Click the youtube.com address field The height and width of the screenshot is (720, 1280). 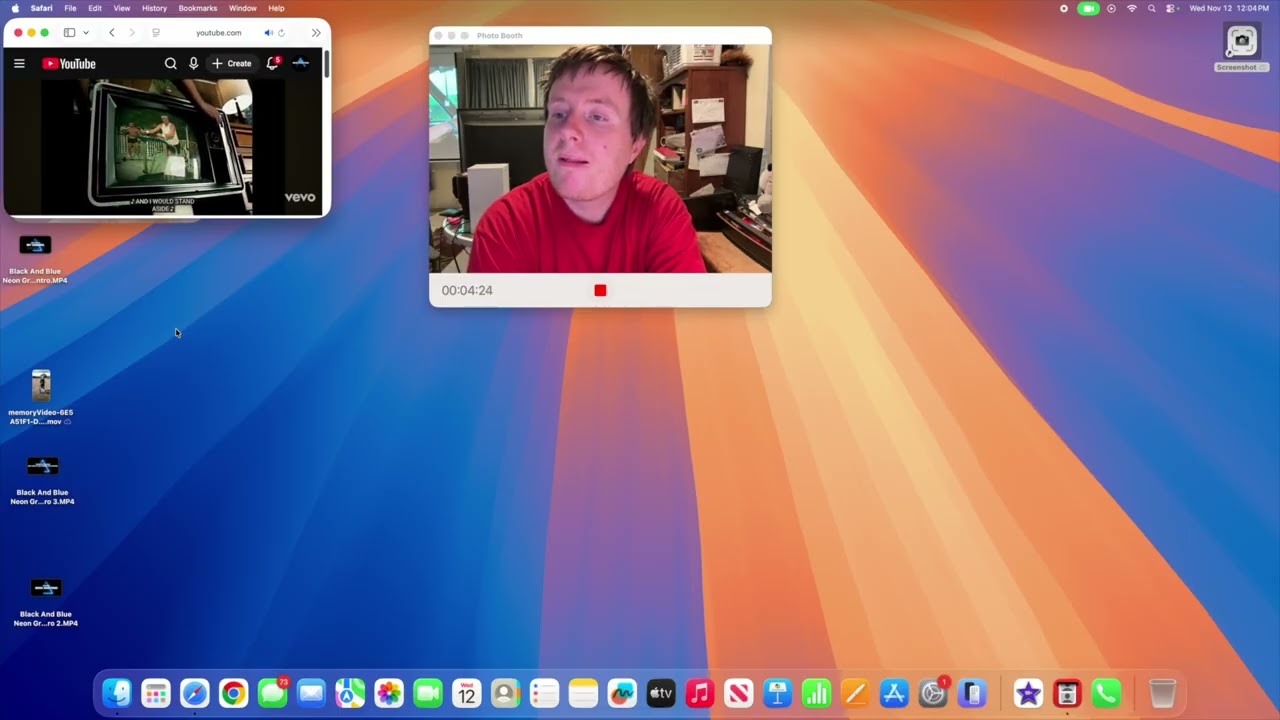coord(219,32)
